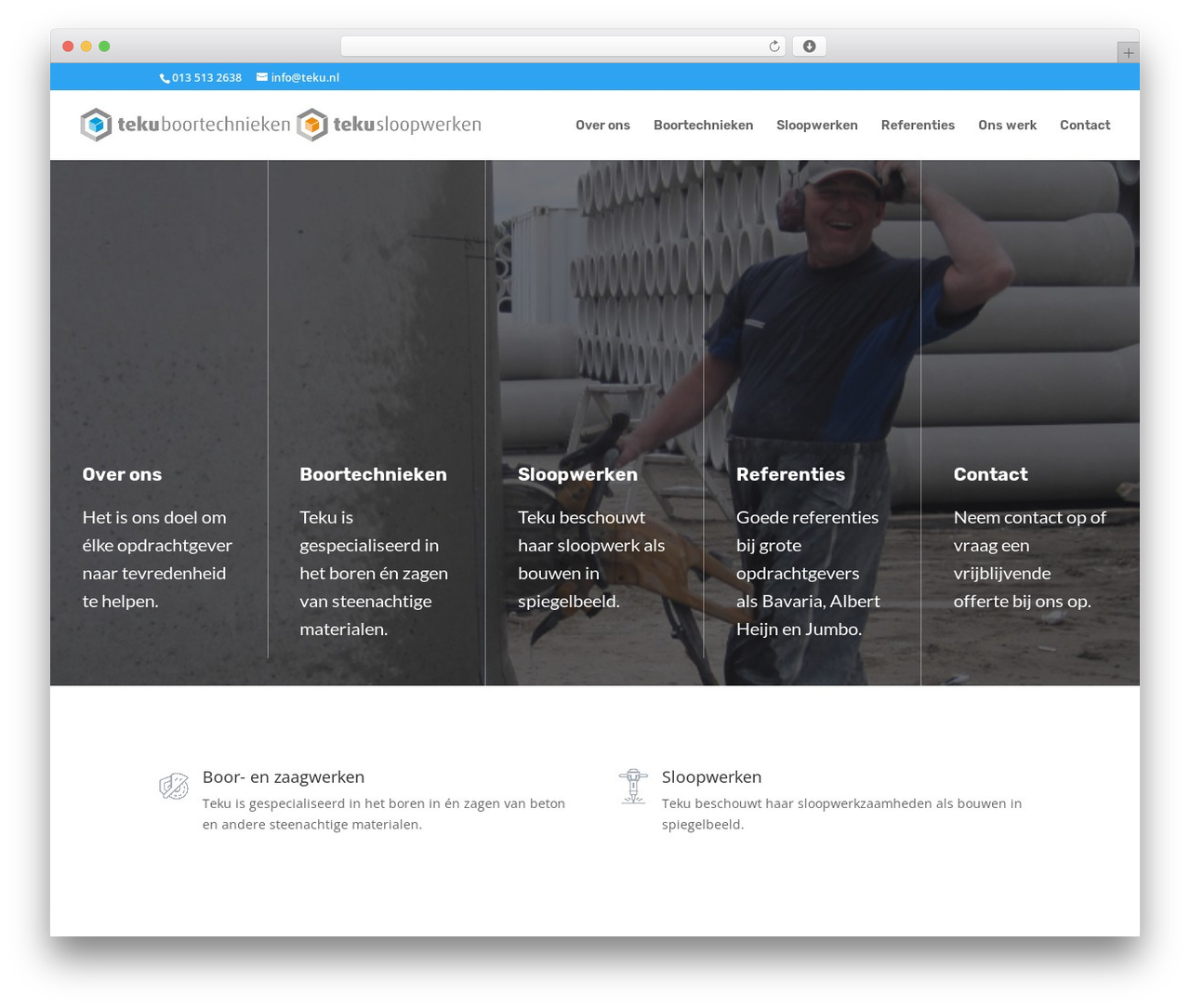This screenshot has width=1190, height=1008.
Task: Select the Referenties heading in hero
Action: pyautogui.click(x=790, y=474)
